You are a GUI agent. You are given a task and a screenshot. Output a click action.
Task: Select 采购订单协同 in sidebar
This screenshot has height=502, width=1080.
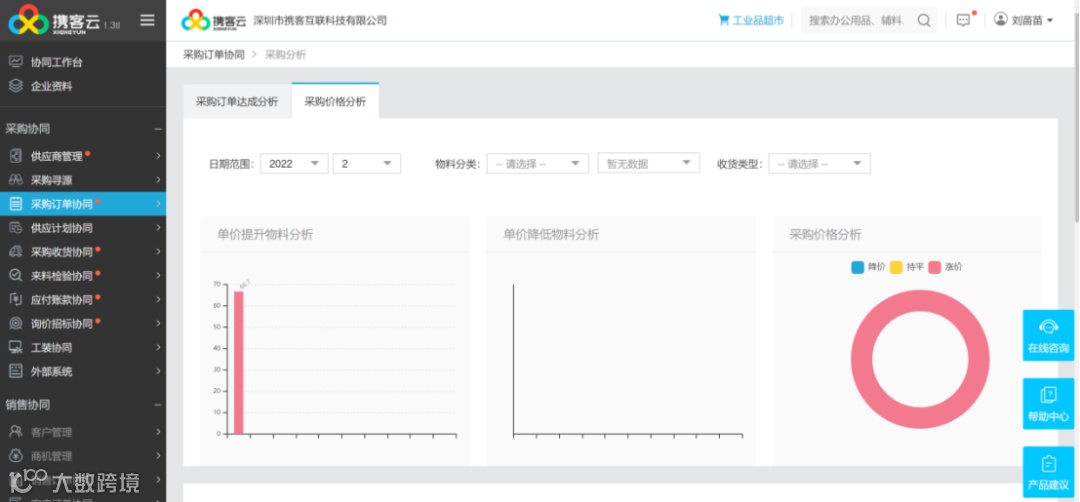tap(83, 204)
